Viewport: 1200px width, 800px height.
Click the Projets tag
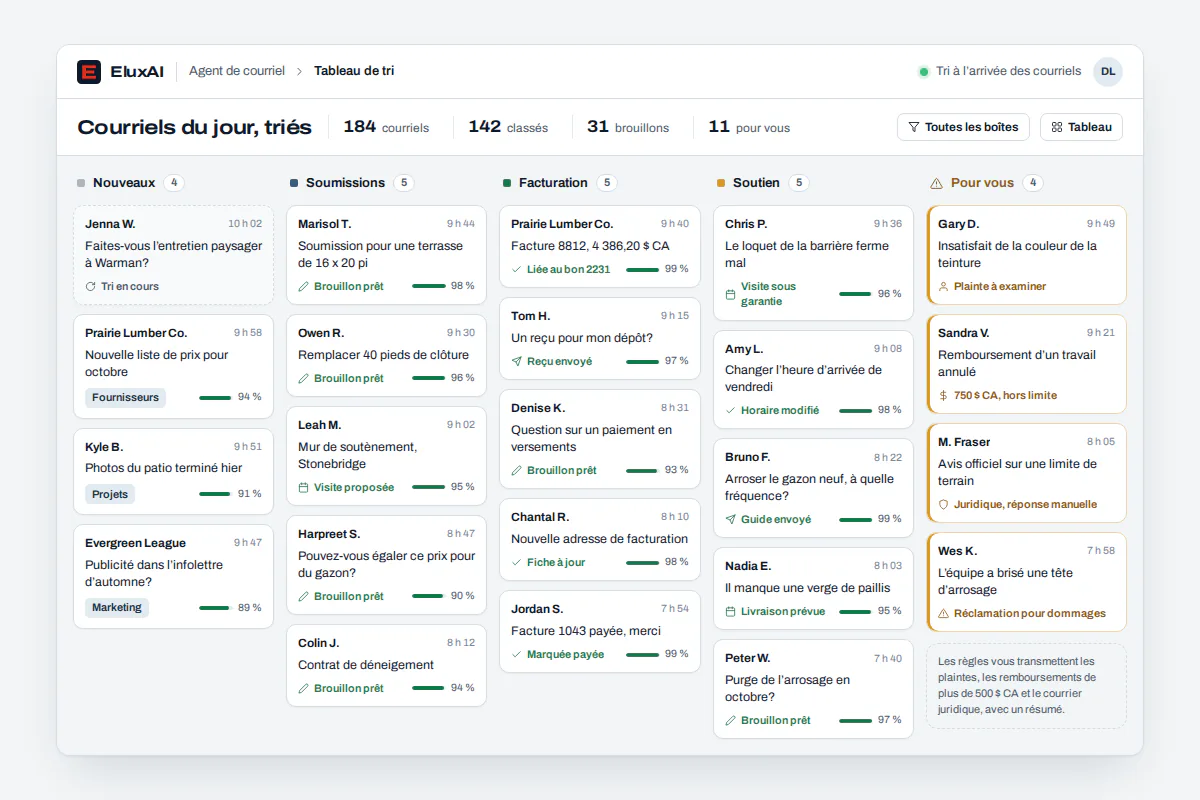point(110,494)
